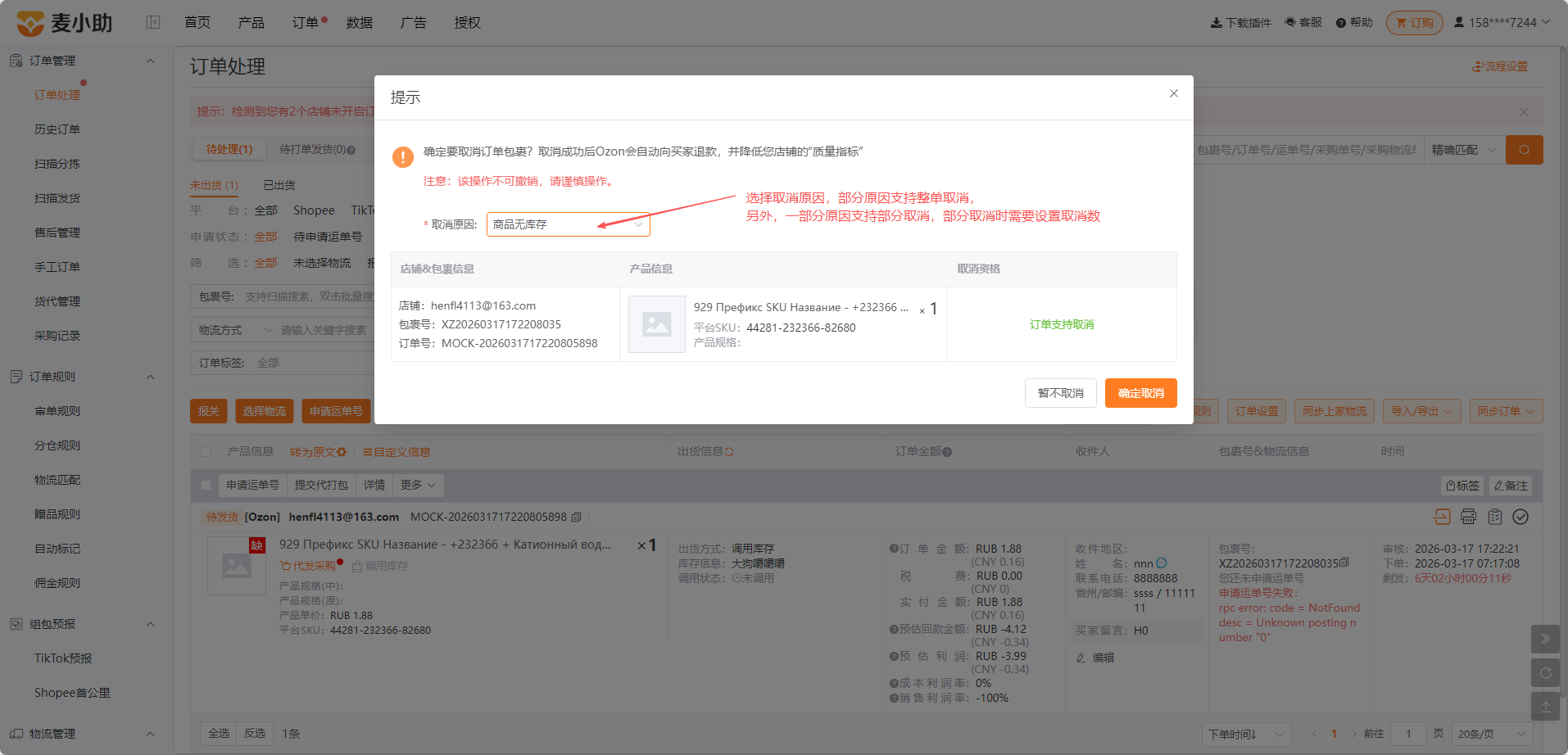Dismiss the red notice banner
Viewport: 1568px width, 755px height.
[x=1524, y=111]
